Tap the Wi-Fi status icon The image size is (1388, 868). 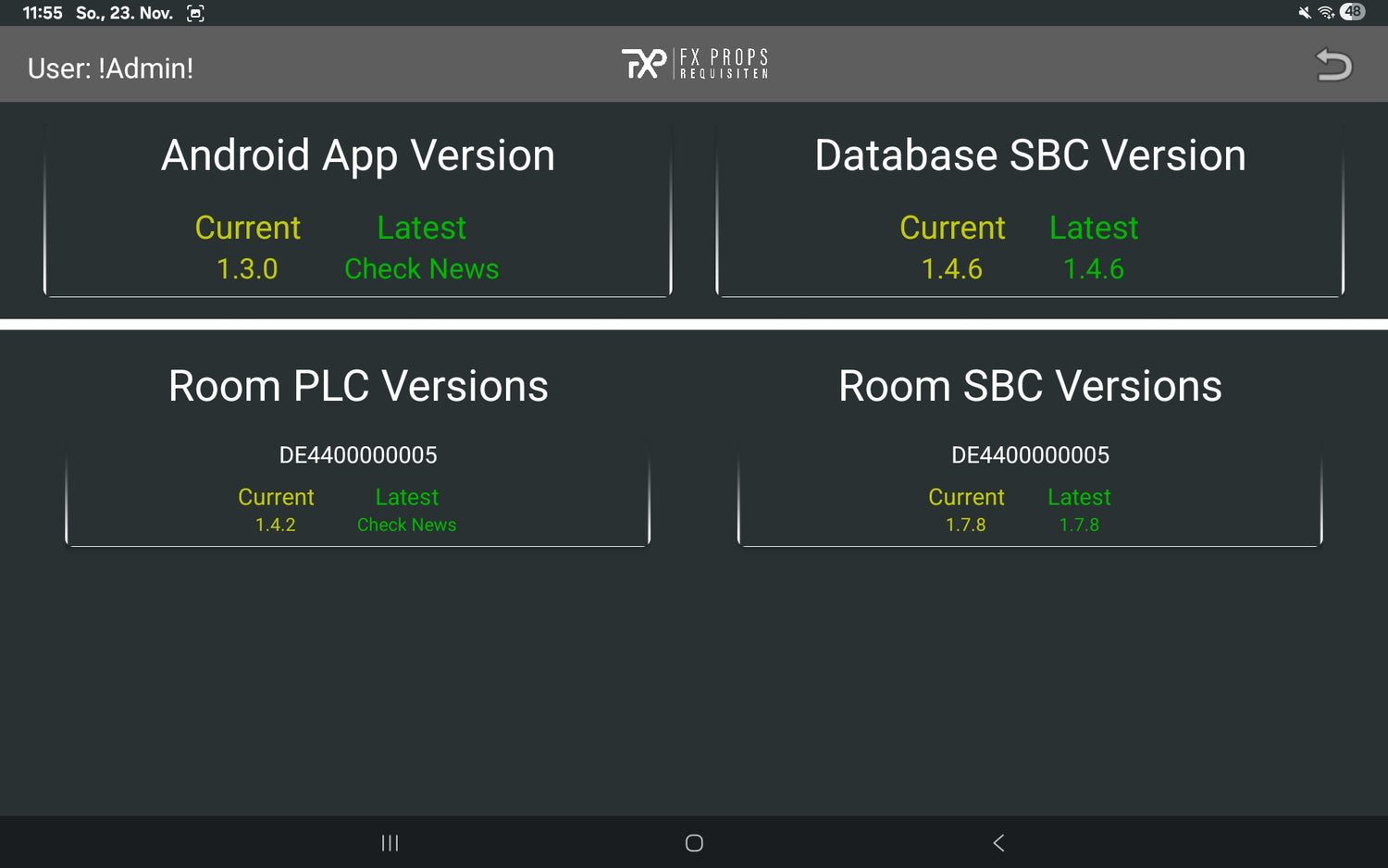[1326, 12]
